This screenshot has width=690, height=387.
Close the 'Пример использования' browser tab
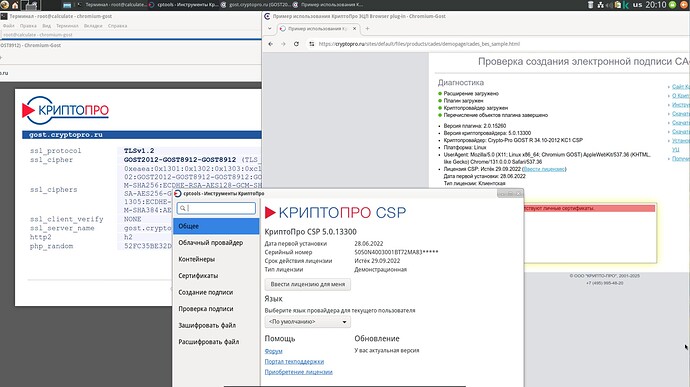(354, 29)
